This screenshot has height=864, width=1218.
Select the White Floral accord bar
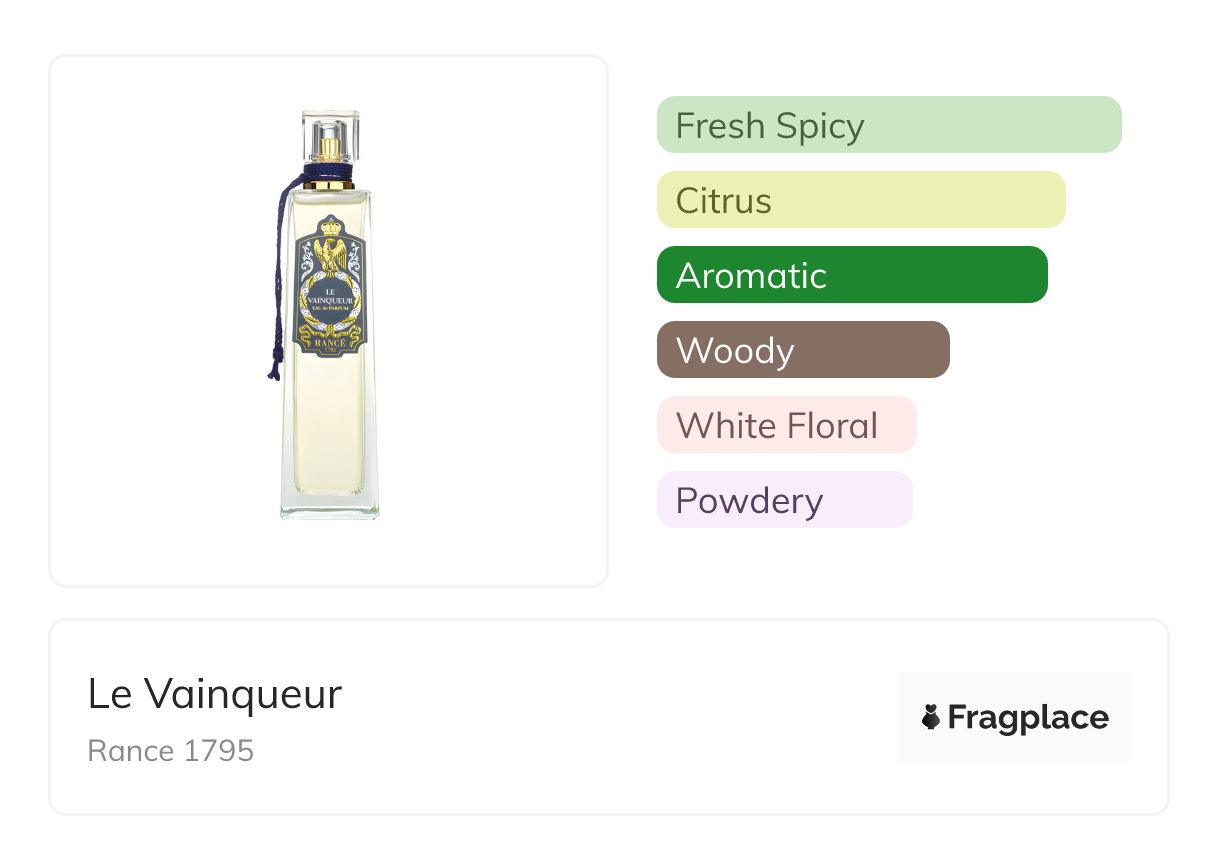786,425
